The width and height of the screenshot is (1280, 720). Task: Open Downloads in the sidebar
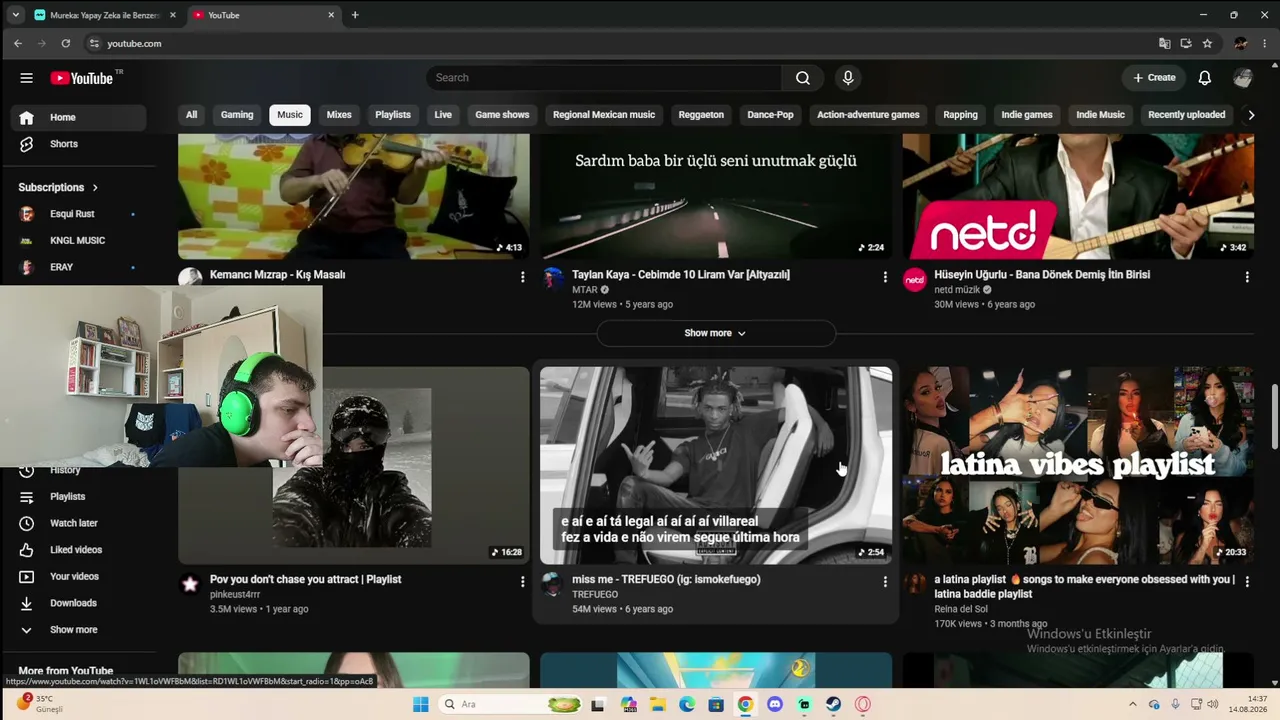point(78,603)
